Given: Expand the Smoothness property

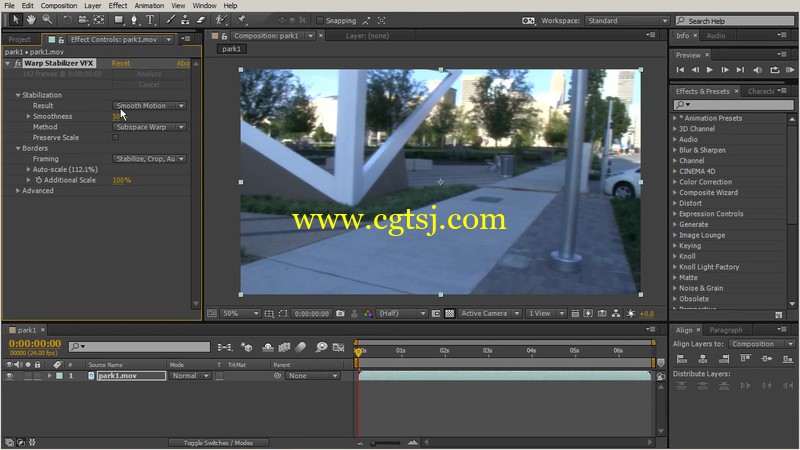Looking at the screenshot, I should click(x=29, y=116).
